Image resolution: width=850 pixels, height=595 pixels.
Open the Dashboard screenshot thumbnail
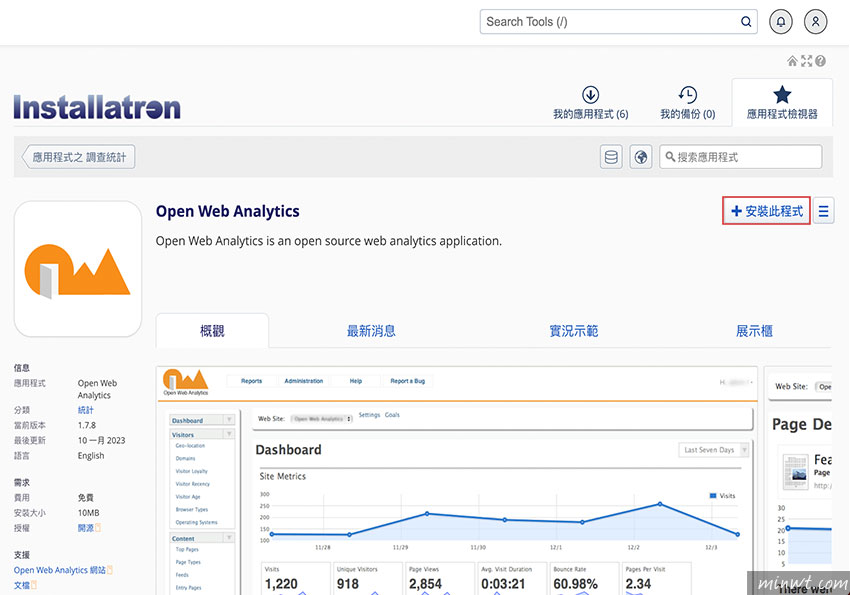[x=457, y=481]
